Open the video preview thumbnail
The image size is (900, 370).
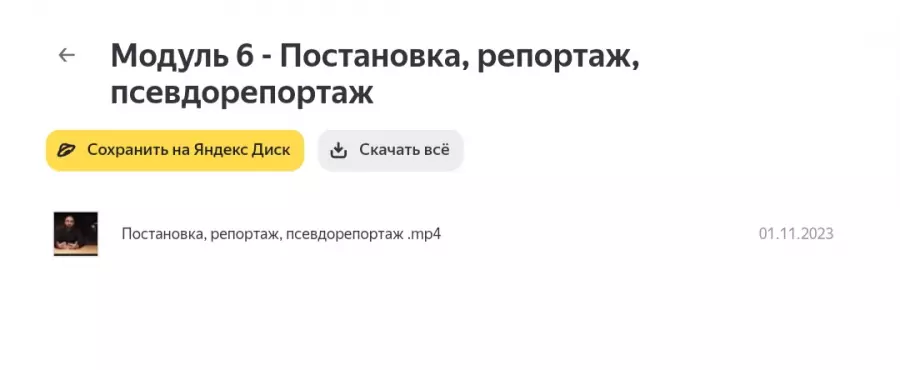[76, 233]
